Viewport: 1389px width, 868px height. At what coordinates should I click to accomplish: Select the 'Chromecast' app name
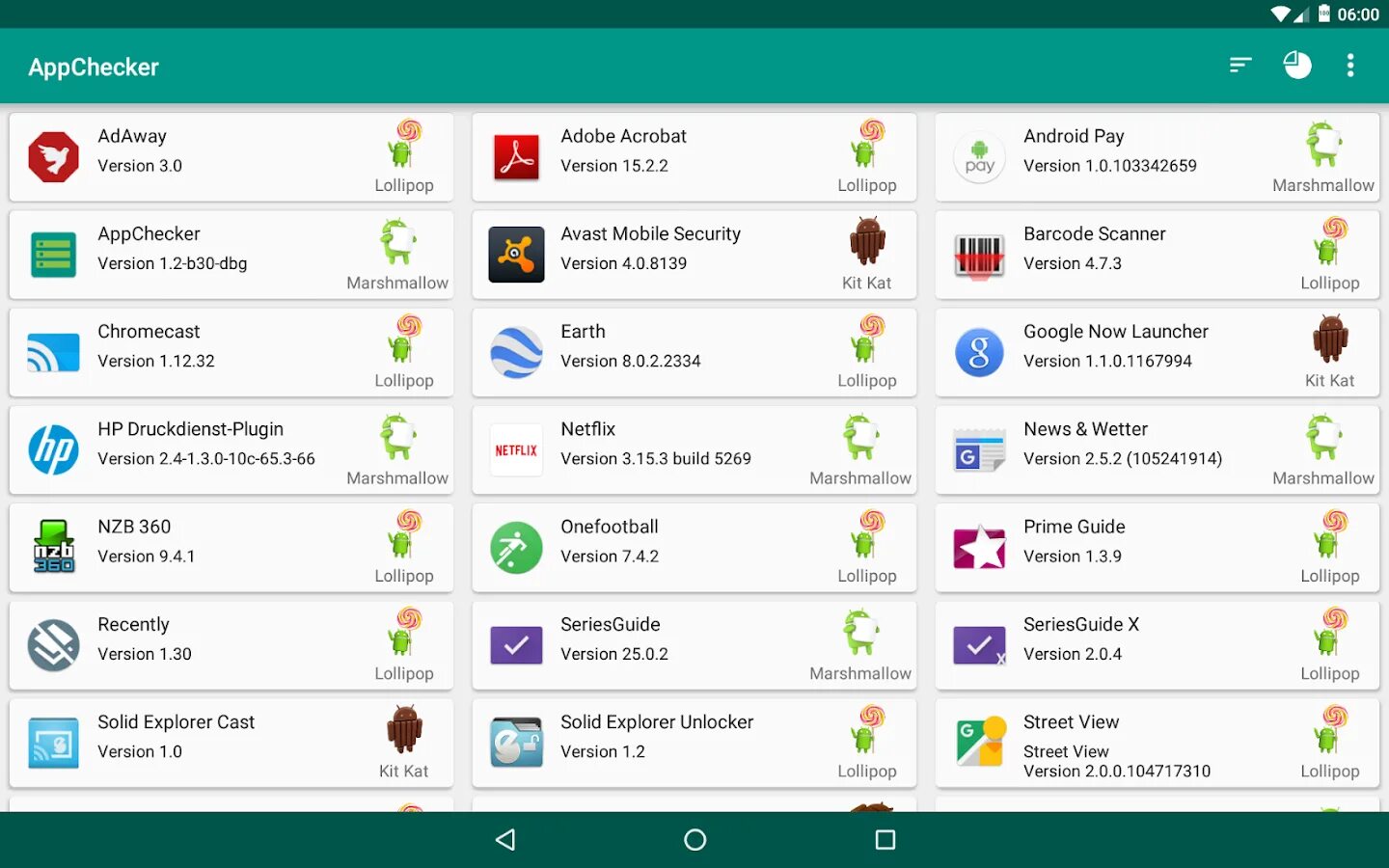click(149, 331)
